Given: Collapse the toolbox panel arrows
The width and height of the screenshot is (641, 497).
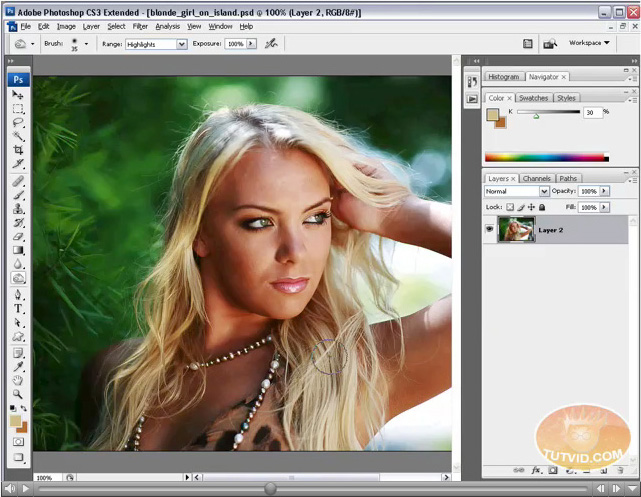Looking at the screenshot, I should (11, 60).
